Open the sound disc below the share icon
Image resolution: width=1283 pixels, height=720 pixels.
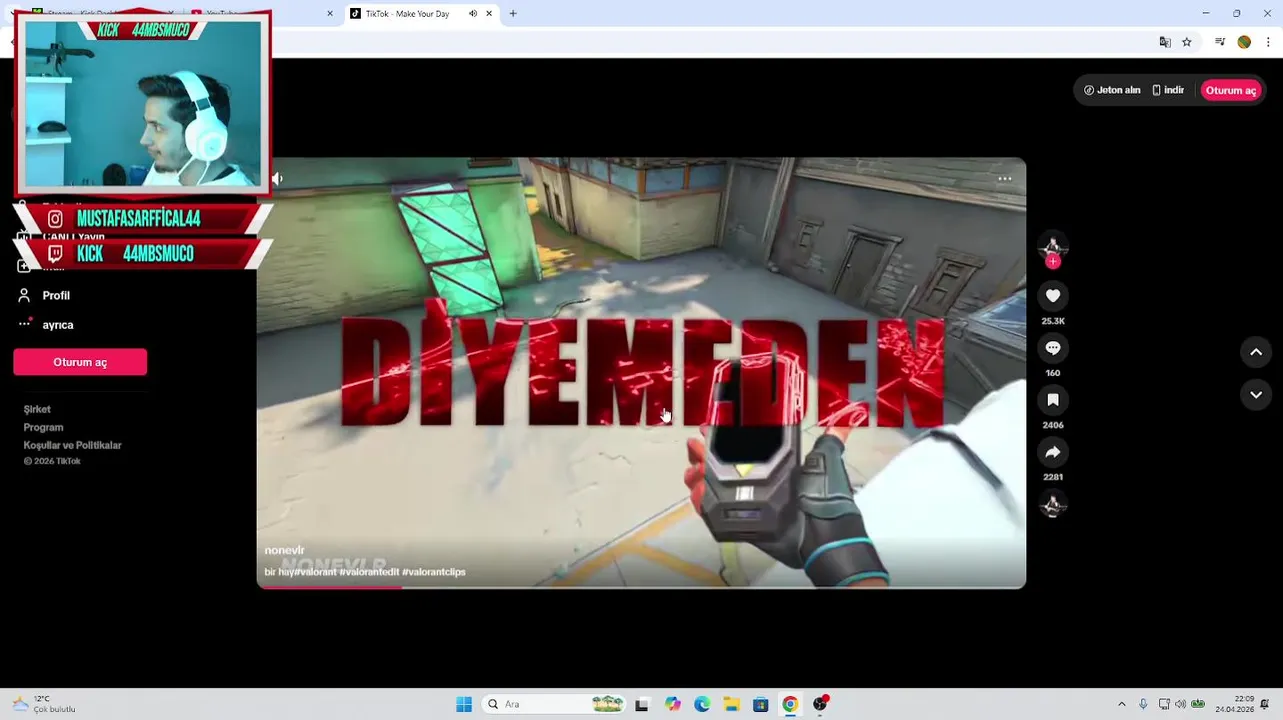[x=1052, y=505]
